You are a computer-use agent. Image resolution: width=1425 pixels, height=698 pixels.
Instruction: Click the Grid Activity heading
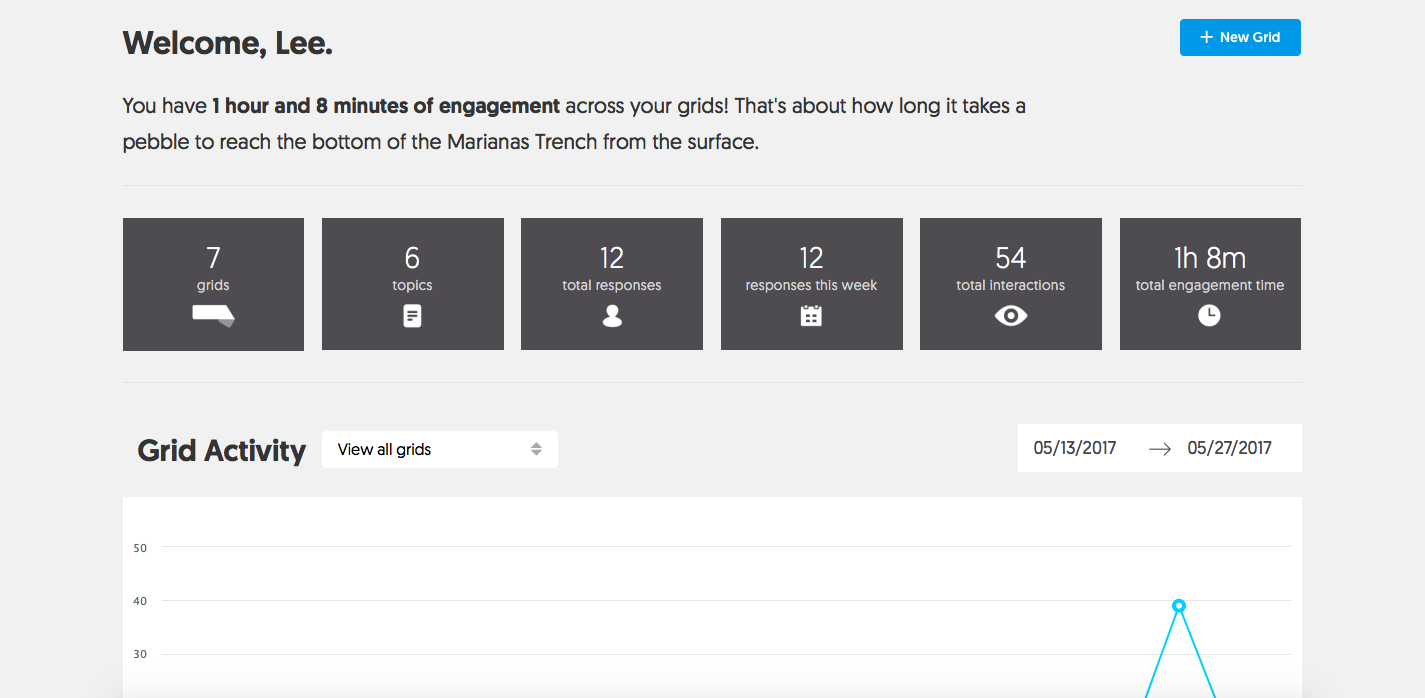tap(221, 450)
